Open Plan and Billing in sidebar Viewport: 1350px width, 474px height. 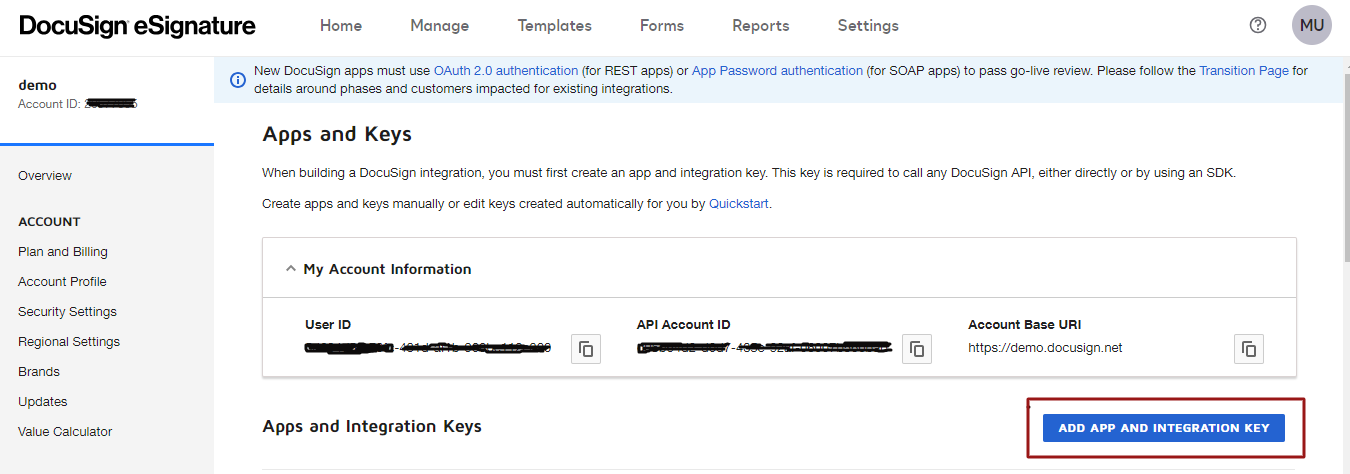(x=63, y=252)
